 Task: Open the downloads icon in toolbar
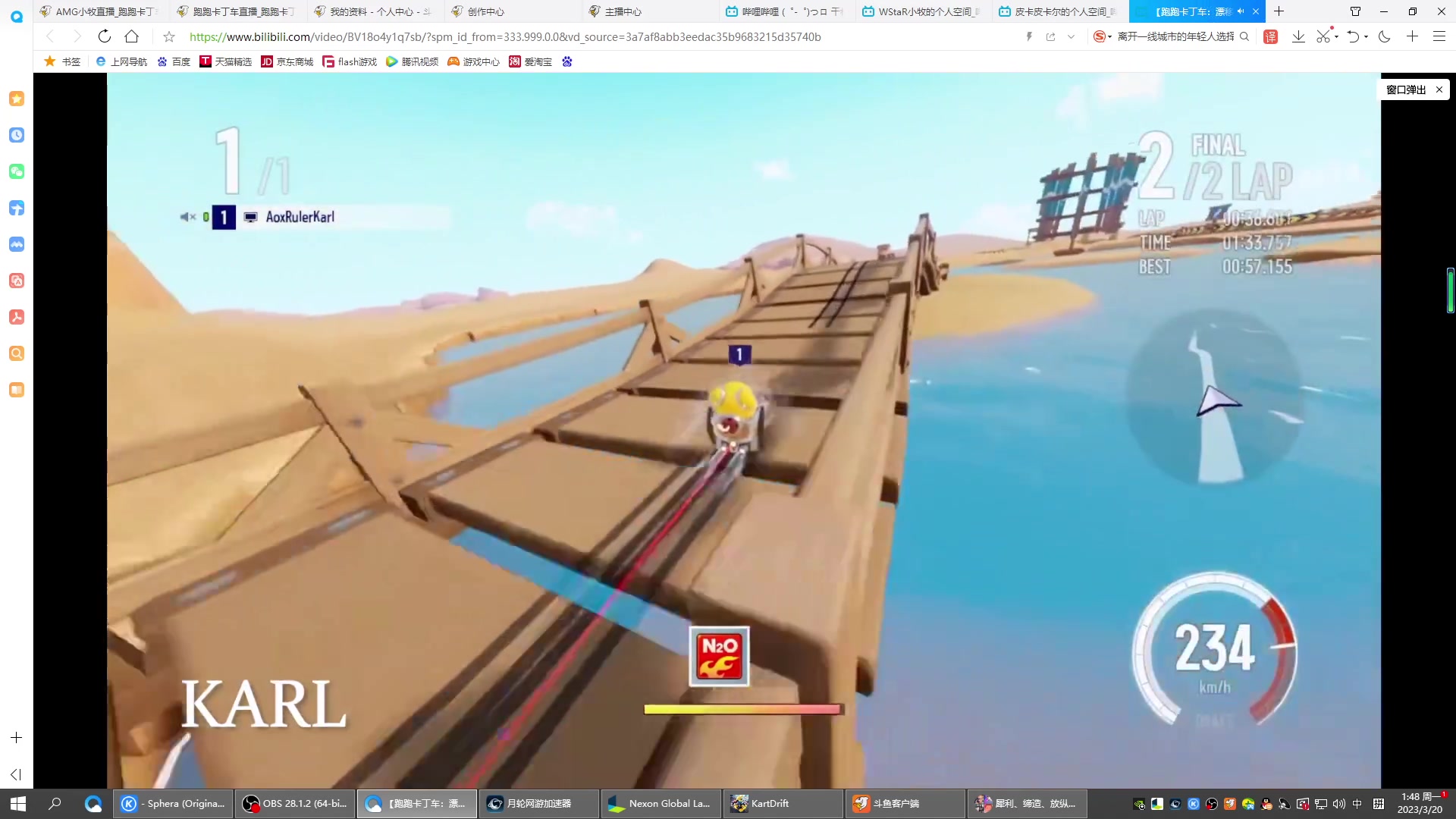[x=1298, y=36]
